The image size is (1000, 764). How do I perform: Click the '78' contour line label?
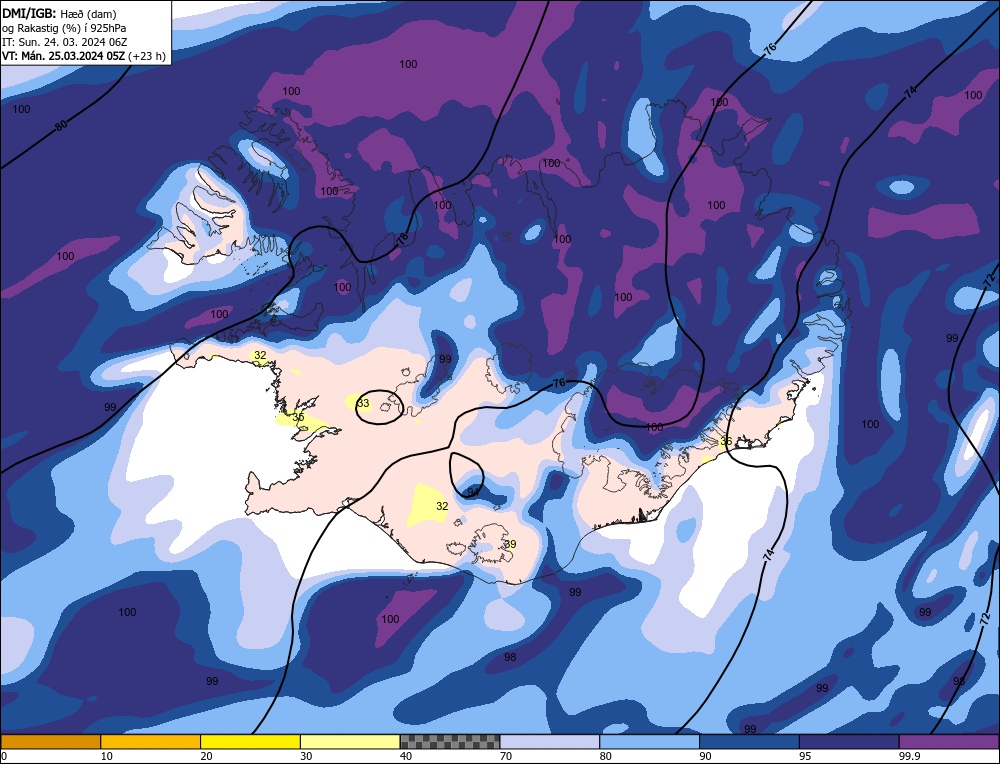[x=402, y=239]
